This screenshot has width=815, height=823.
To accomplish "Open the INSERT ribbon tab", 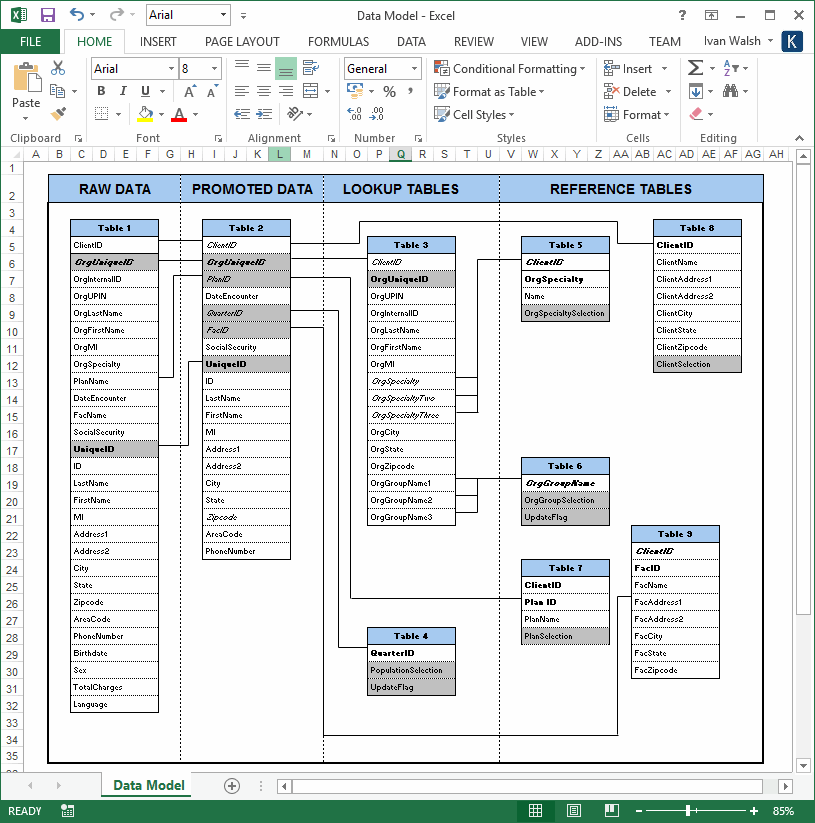I will click(x=158, y=41).
